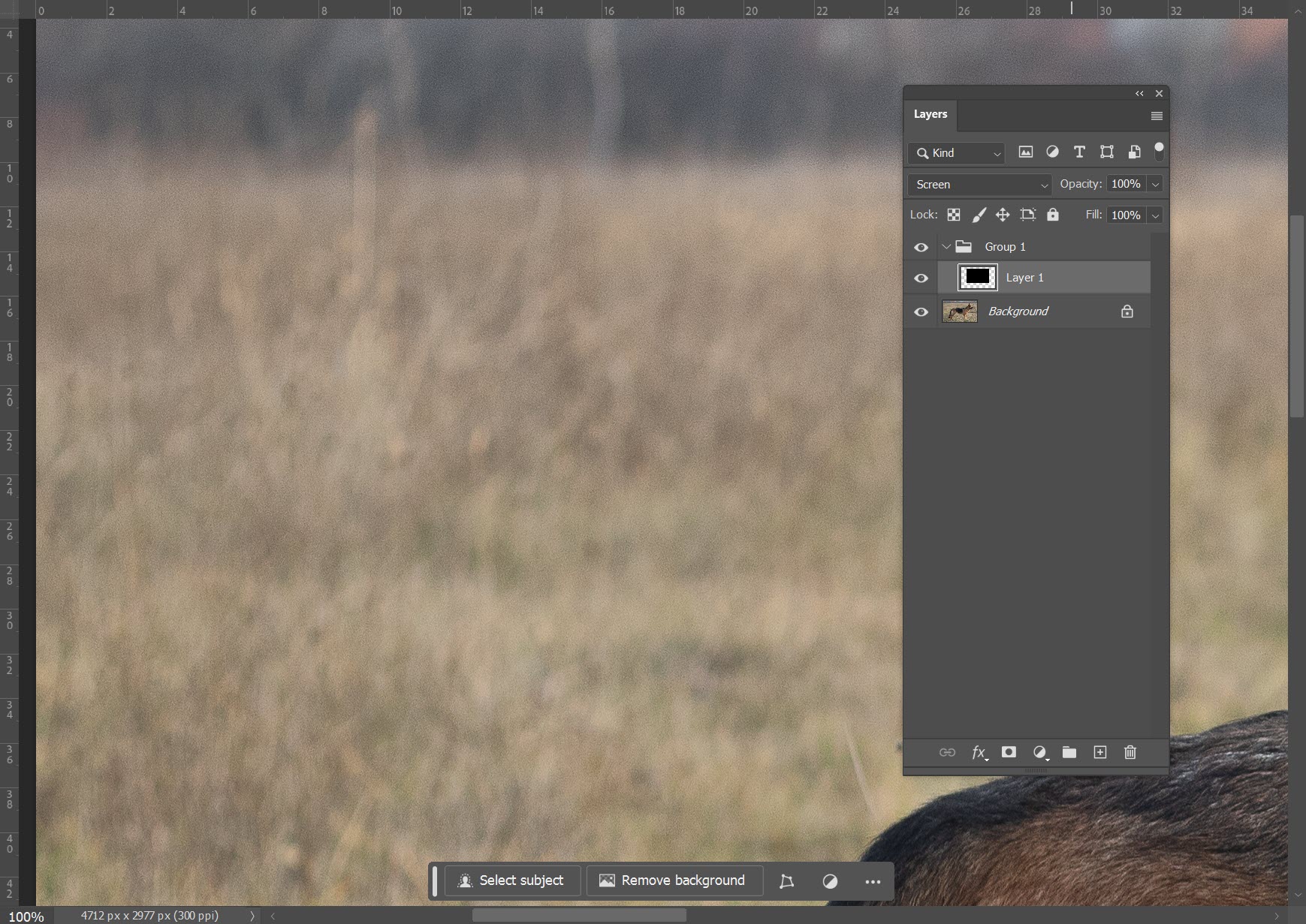
Task: Create a new group
Action: coord(1069,753)
